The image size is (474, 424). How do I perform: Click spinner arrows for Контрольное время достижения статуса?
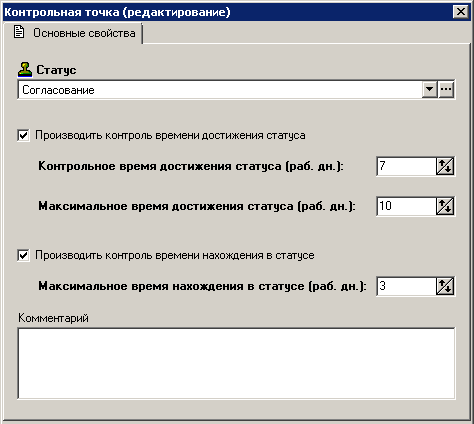click(x=445, y=166)
